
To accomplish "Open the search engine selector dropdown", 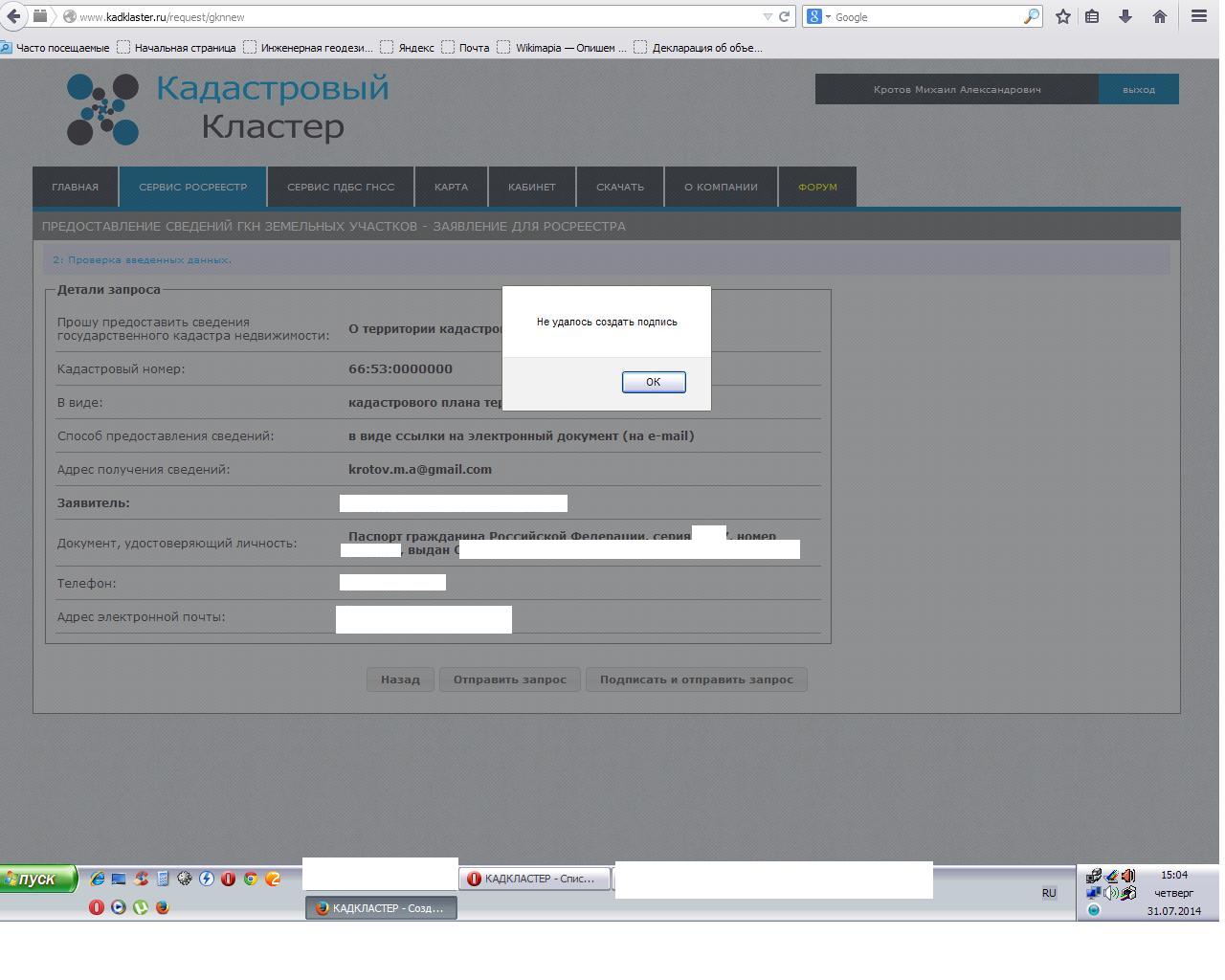I will tap(818, 16).
